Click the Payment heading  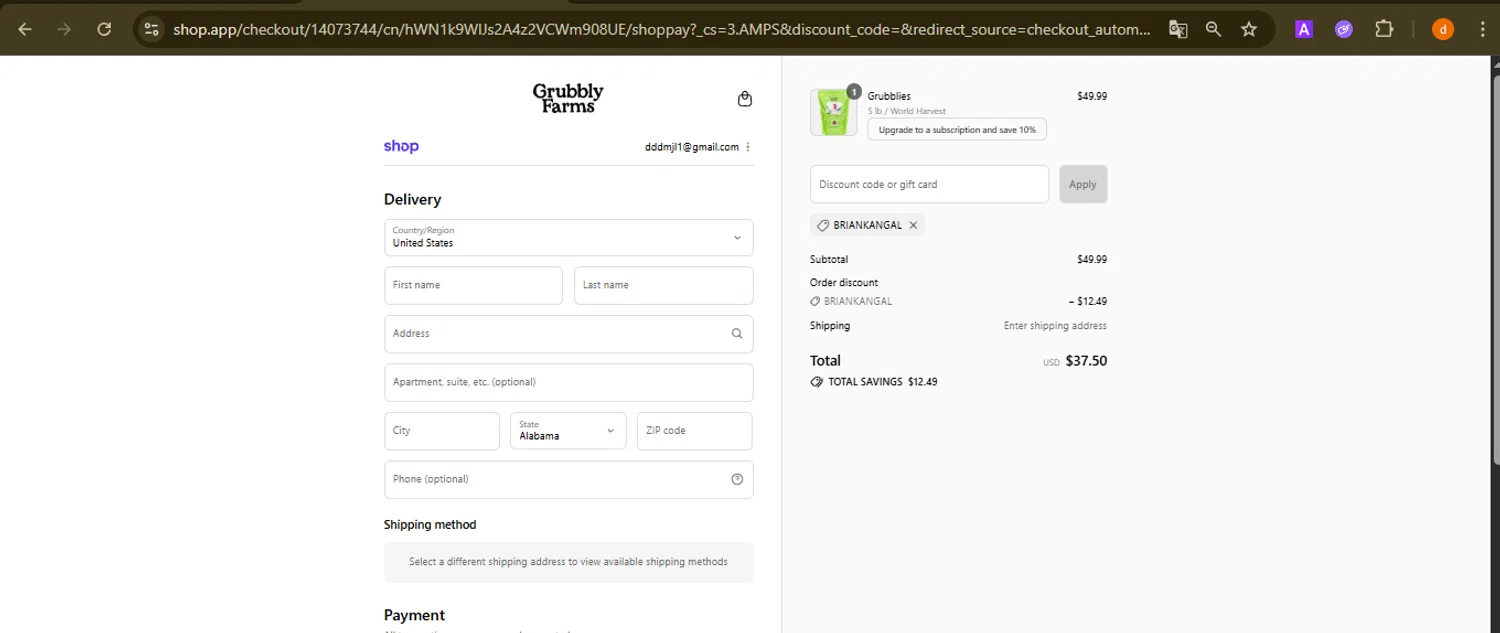click(x=414, y=615)
